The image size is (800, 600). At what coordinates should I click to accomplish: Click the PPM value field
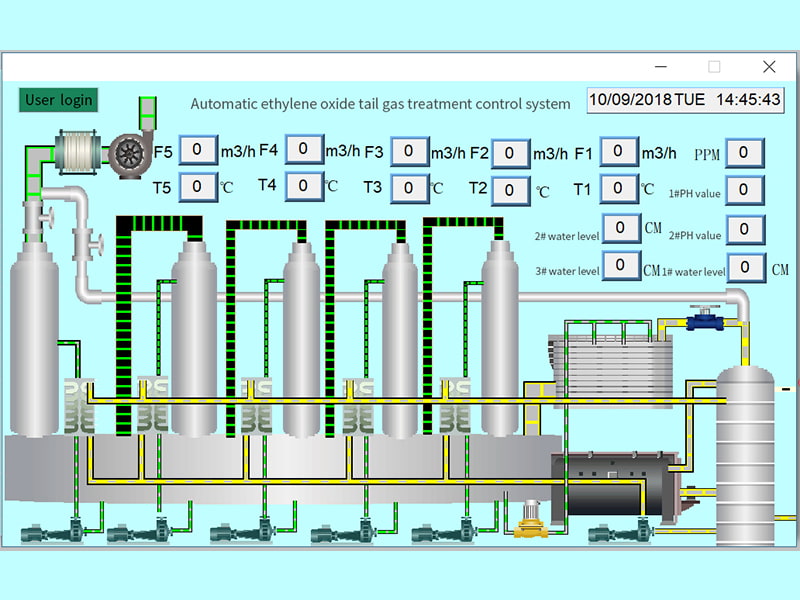744,153
